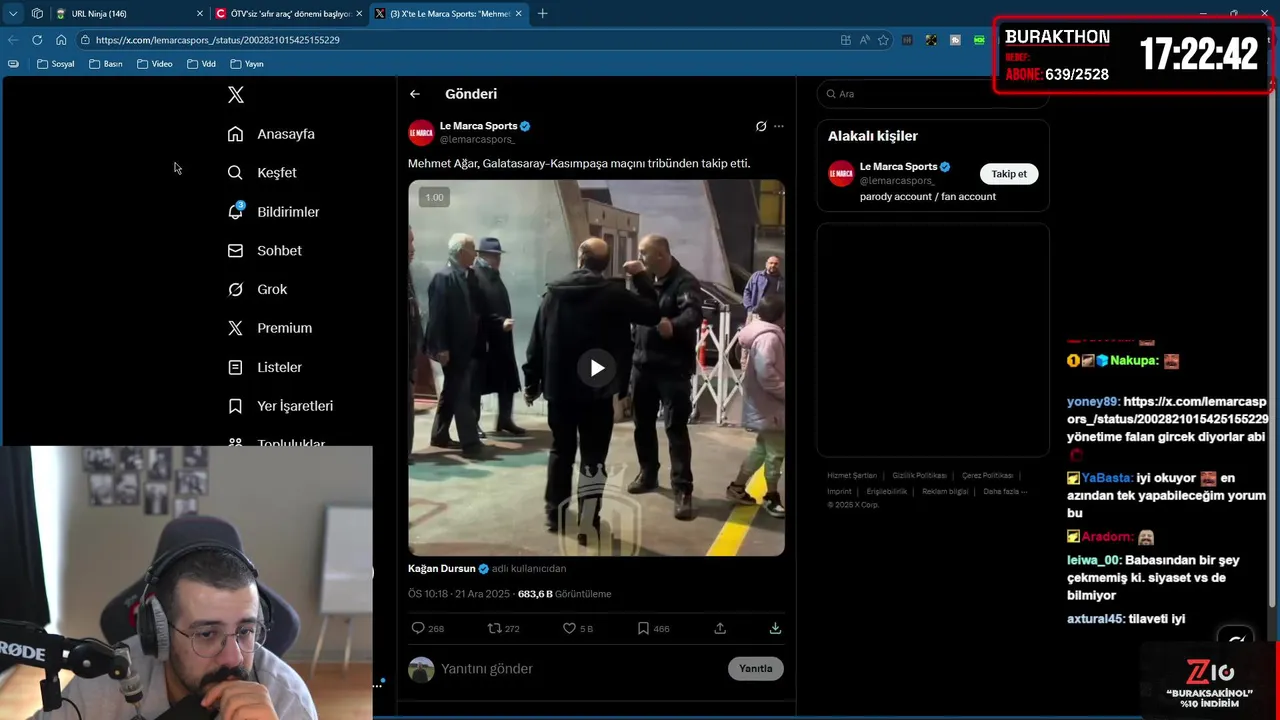Viewport: 1280px width, 720px height.
Task: Open the Yayın bookmarks folder
Action: tap(247, 64)
